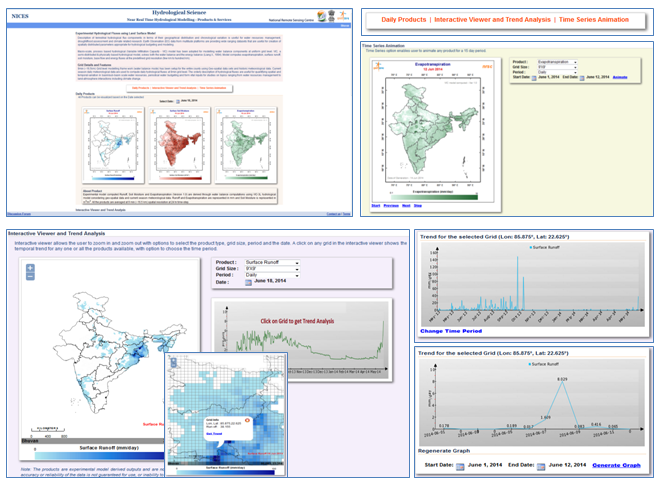Open the Period dropdown in Time Series Animation
Image resolution: width=657 pixels, height=482 pixels.
point(557,72)
